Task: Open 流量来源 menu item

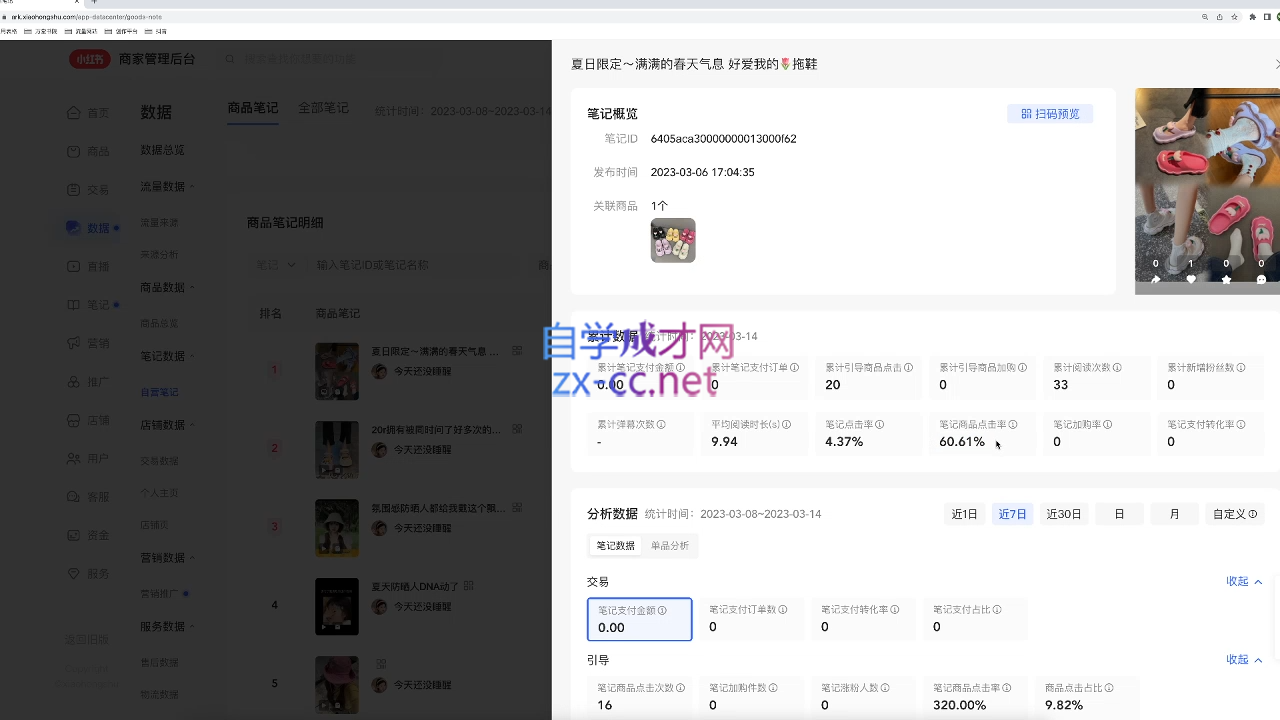Action: tap(159, 223)
